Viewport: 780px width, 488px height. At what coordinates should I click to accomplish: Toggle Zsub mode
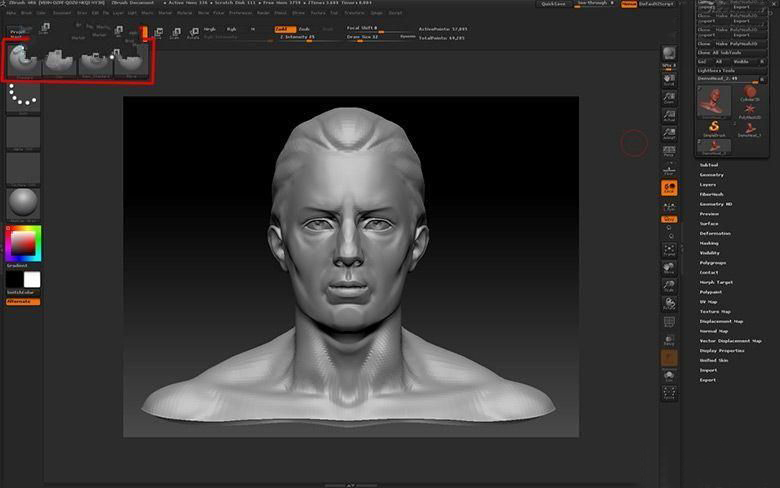(304, 29)
